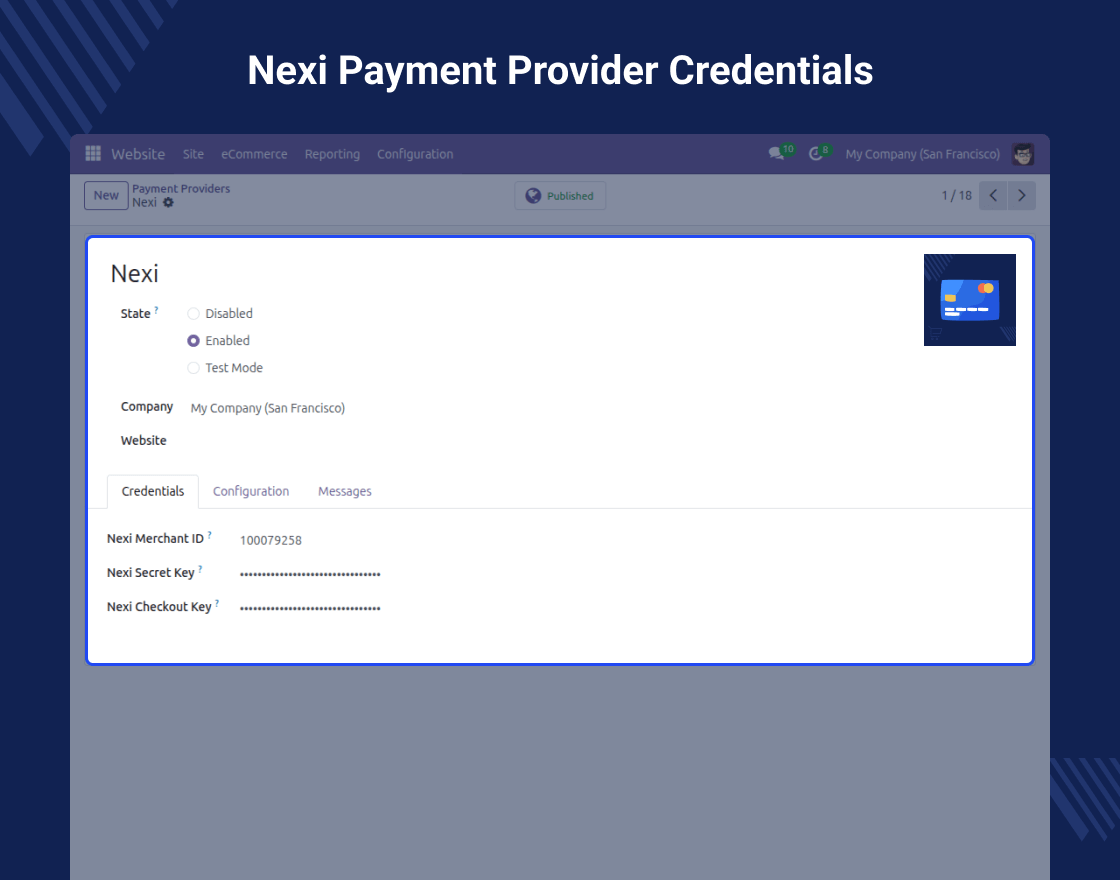Go to next record arrow

coord(1021,196)
